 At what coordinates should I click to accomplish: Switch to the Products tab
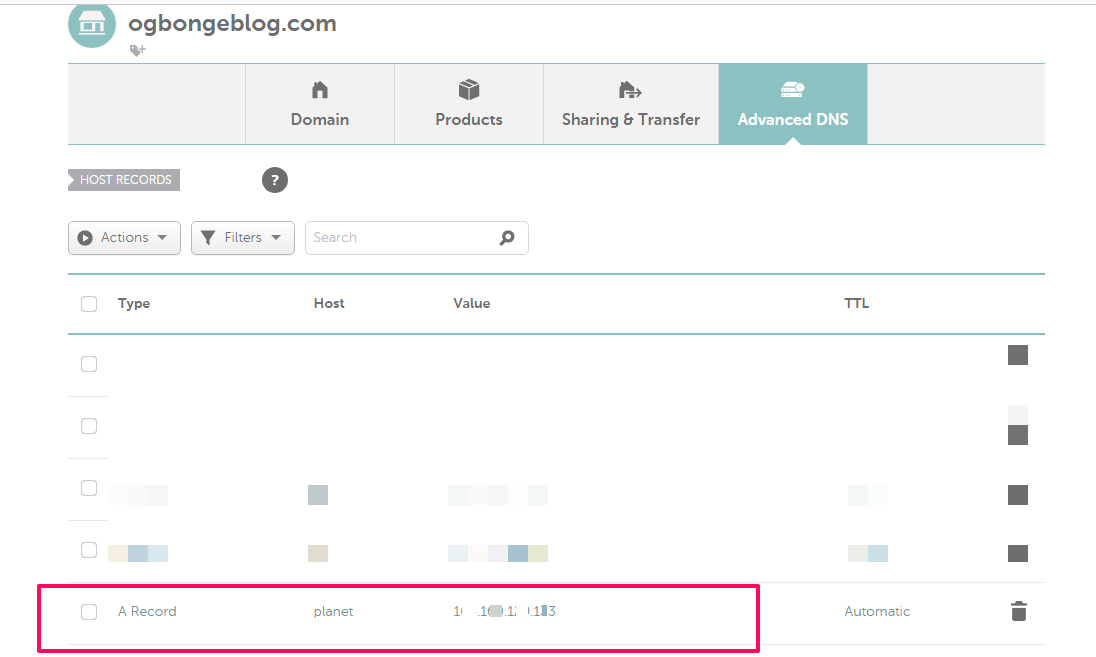point(468,104)
